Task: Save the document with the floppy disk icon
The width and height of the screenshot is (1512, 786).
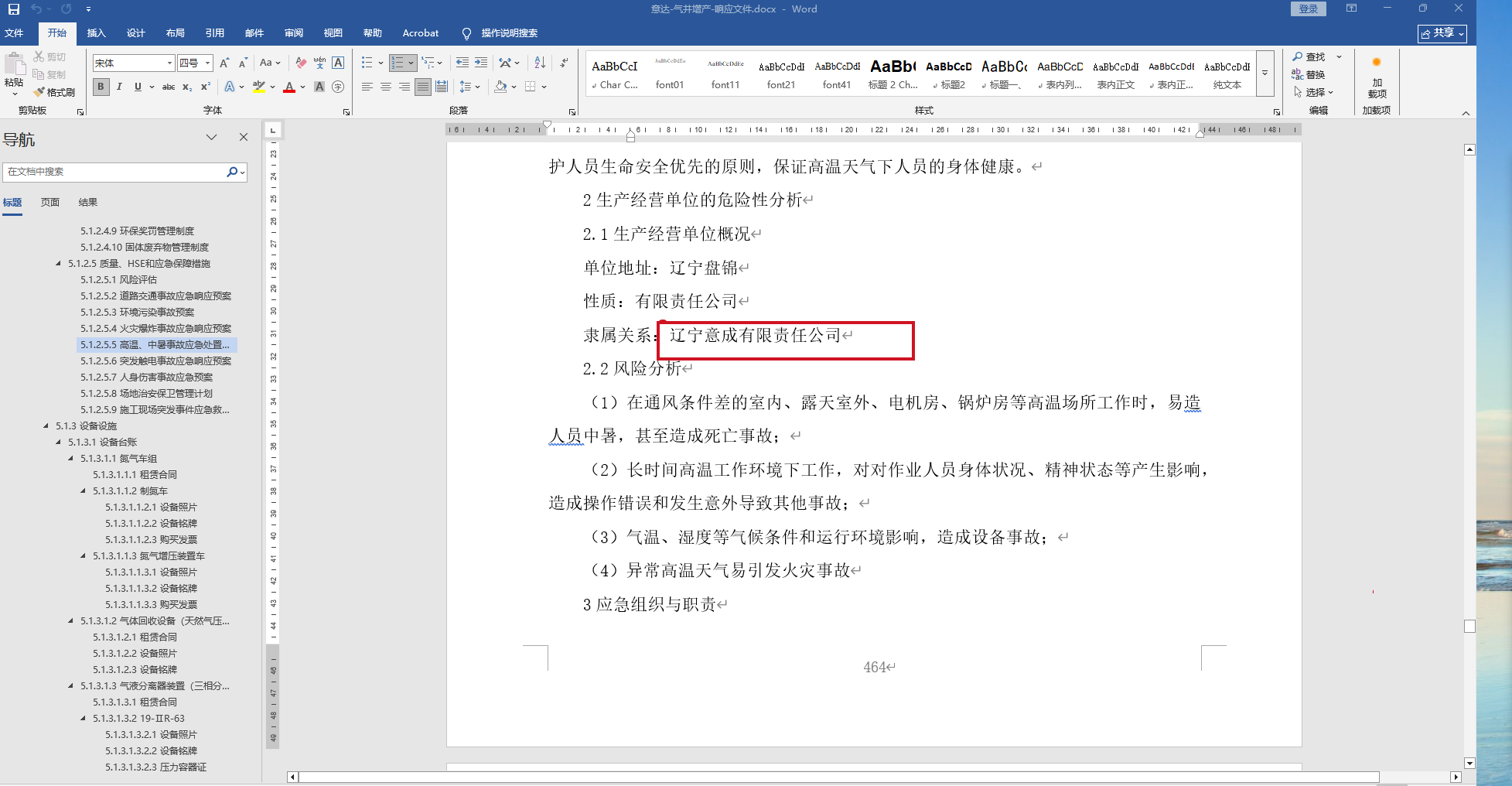Action: 14,9
